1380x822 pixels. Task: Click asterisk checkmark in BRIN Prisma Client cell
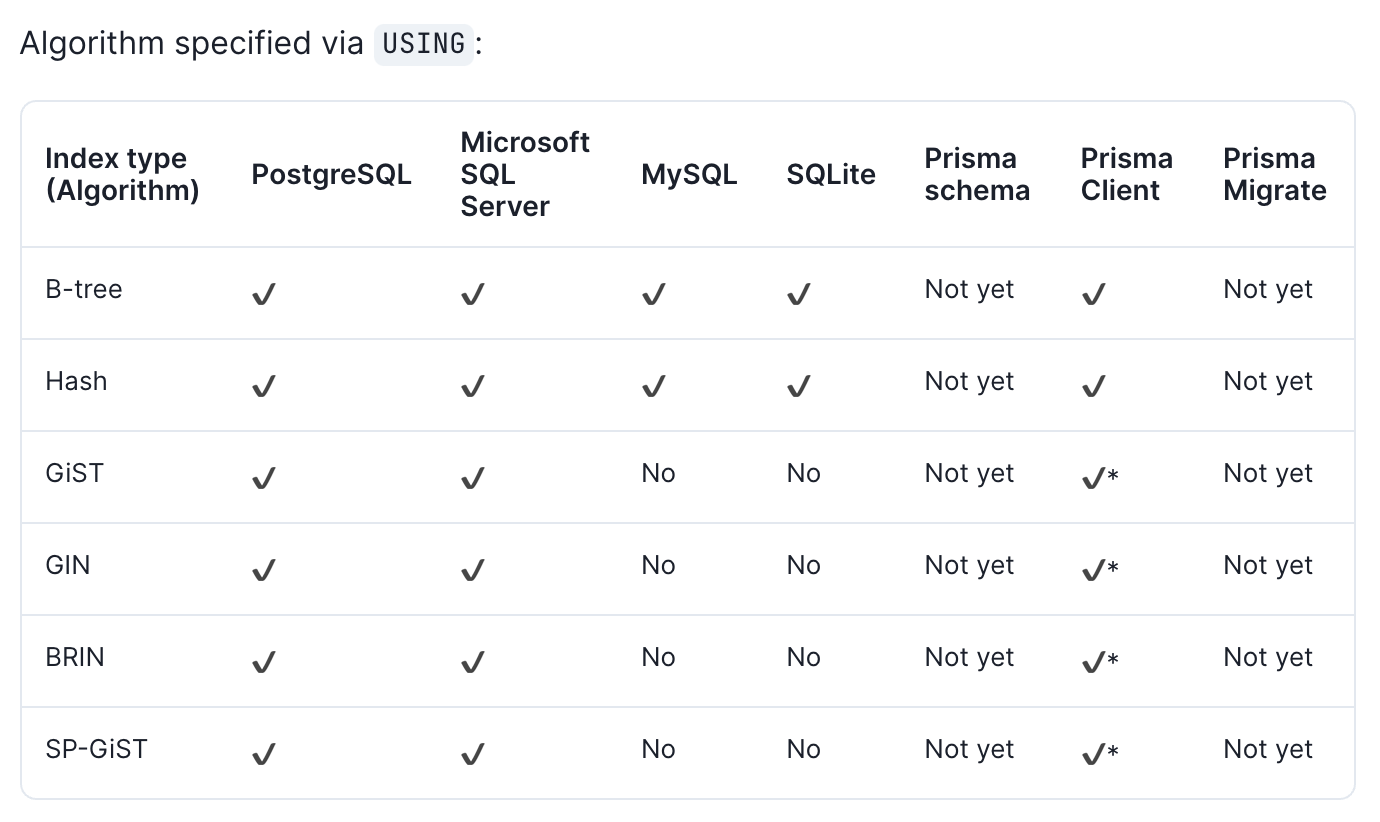click(x=1099, y=662)
